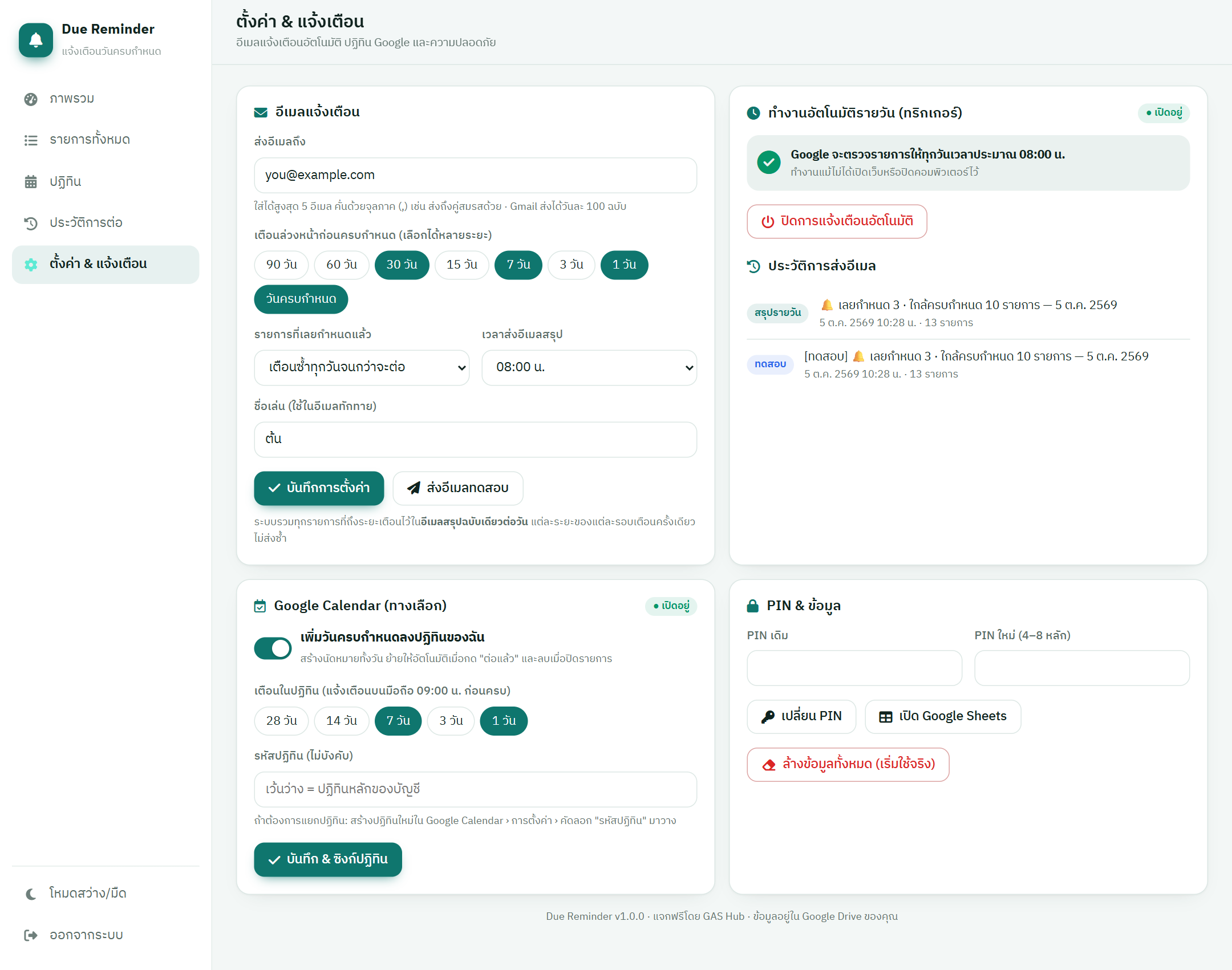The width and height of the screenshot is (1232, 970).
Task: Toggle the 3 วัน calendar reminder chip
Action: click(x=451, y=721)
